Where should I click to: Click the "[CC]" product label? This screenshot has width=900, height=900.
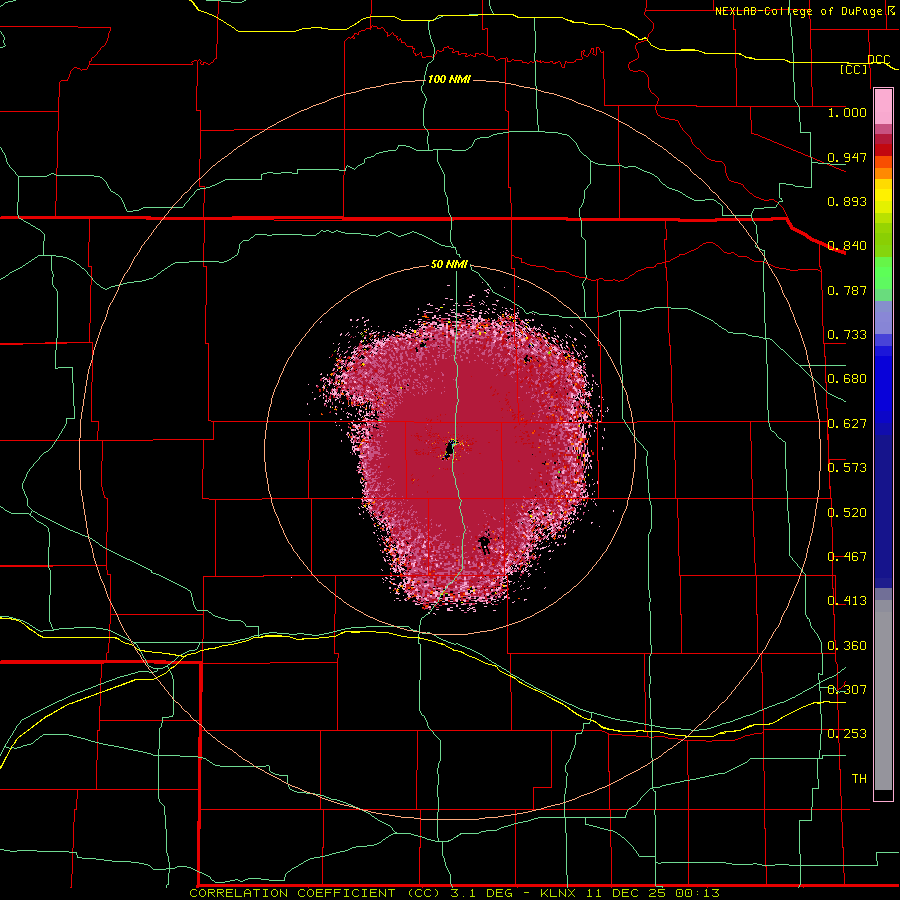click(x=854, y=69)
